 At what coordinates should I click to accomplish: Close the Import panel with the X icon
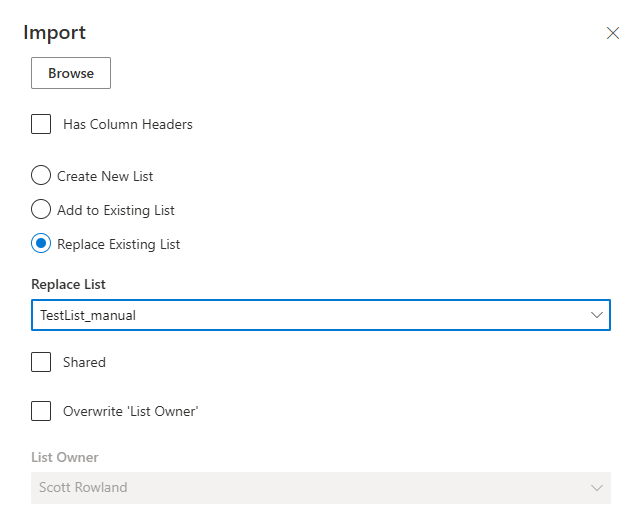tap(613, 33)
